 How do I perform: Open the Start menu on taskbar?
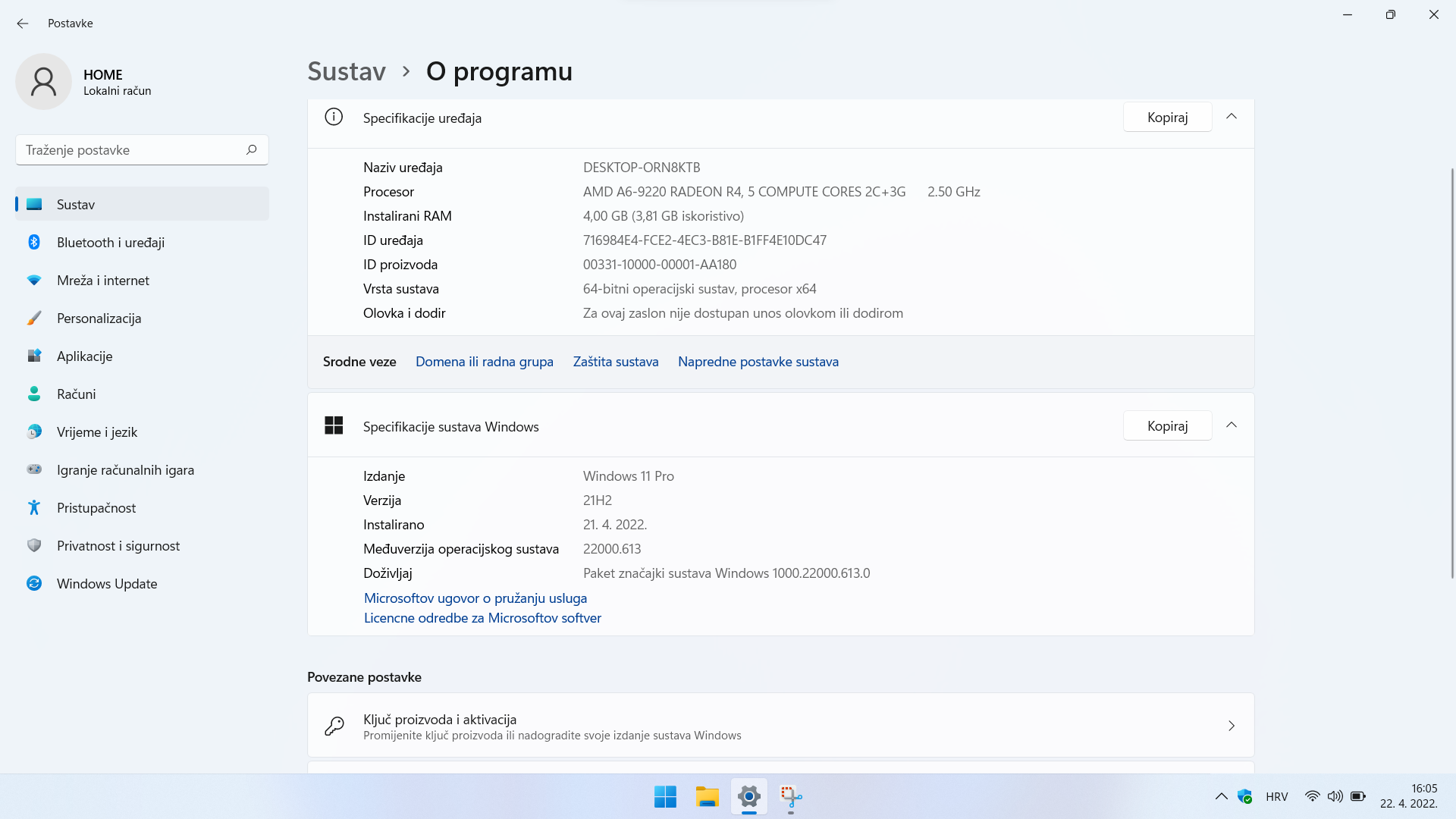coord(665,796)
